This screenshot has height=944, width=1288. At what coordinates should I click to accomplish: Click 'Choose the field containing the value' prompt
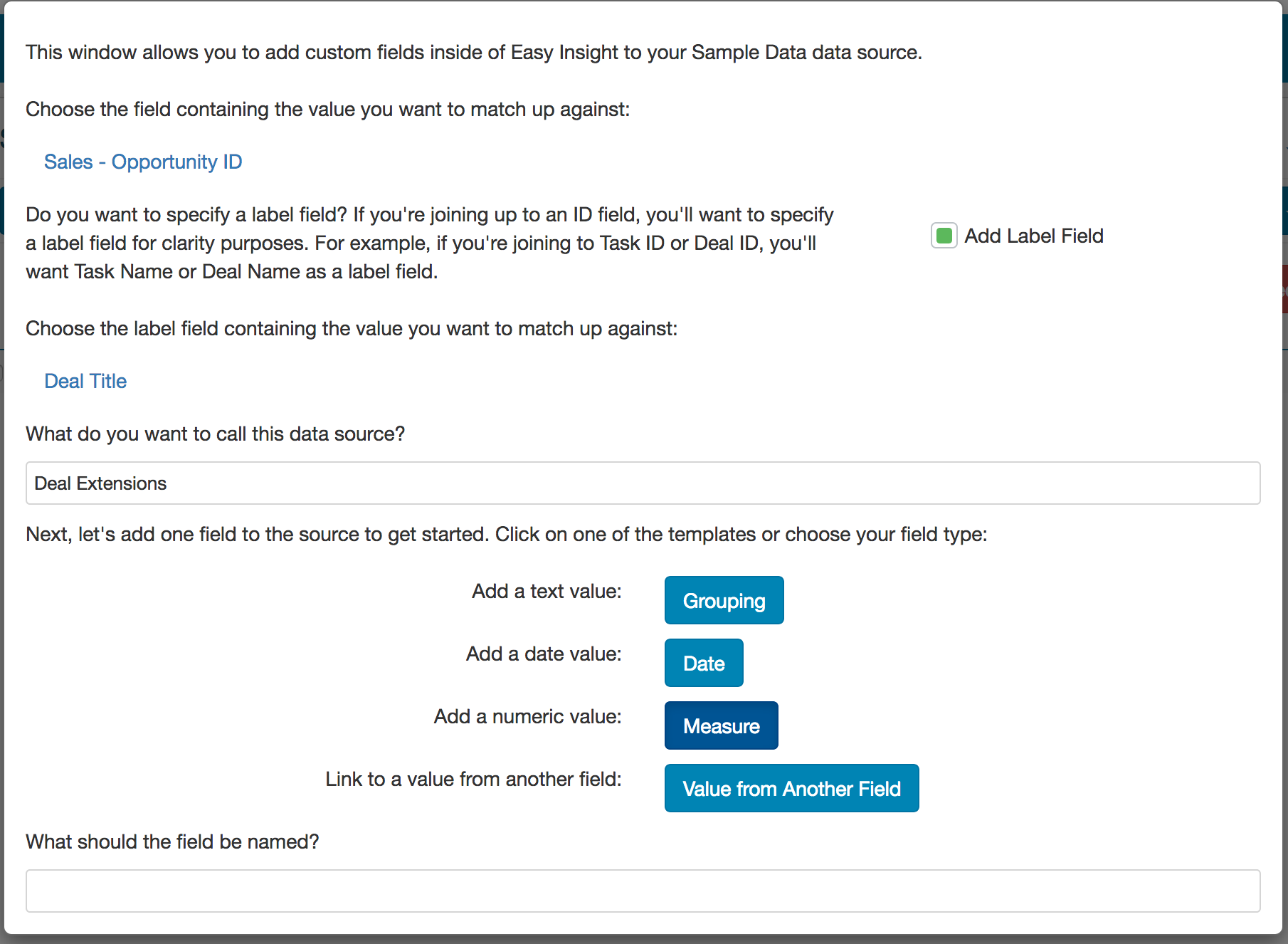327,110
